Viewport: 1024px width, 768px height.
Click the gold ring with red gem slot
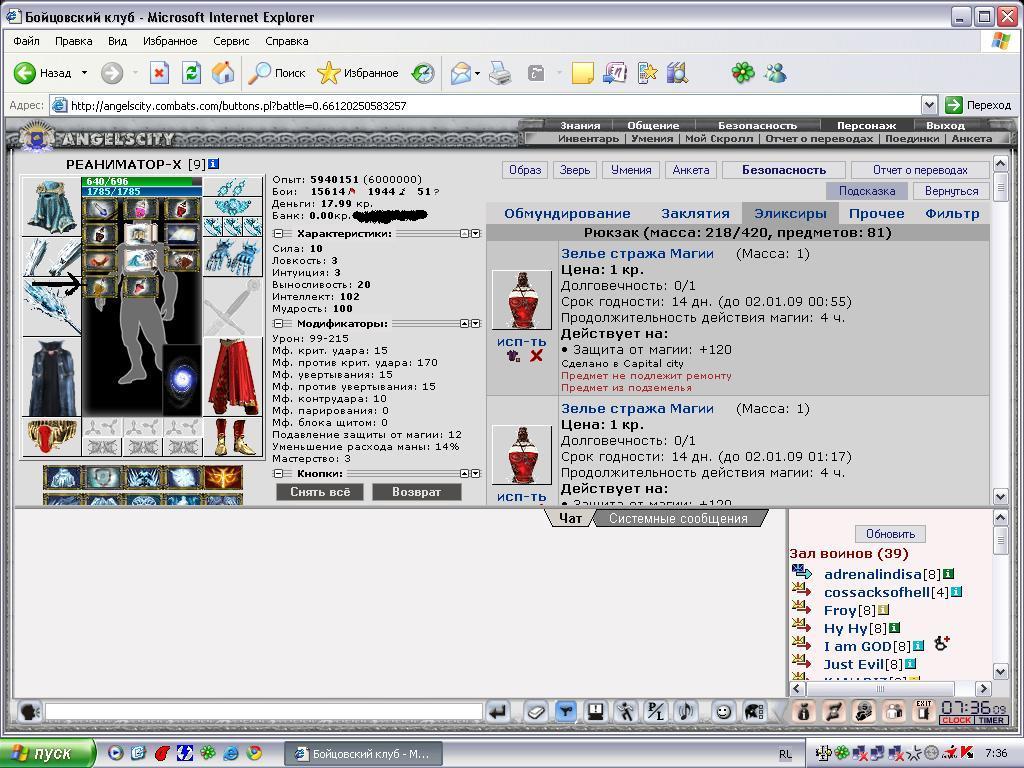point(52,437)
